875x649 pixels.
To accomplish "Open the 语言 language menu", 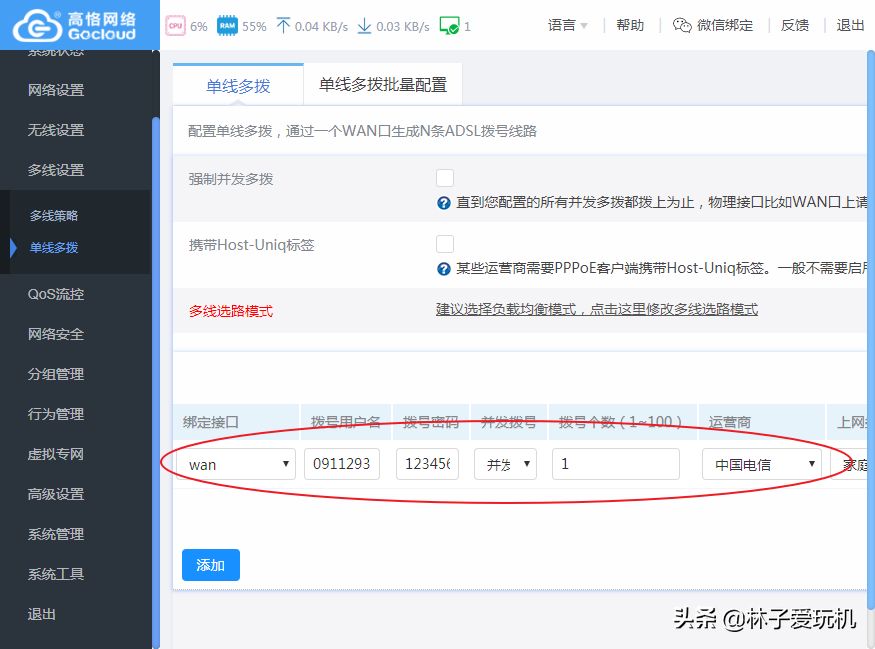I will coord(567,26).
